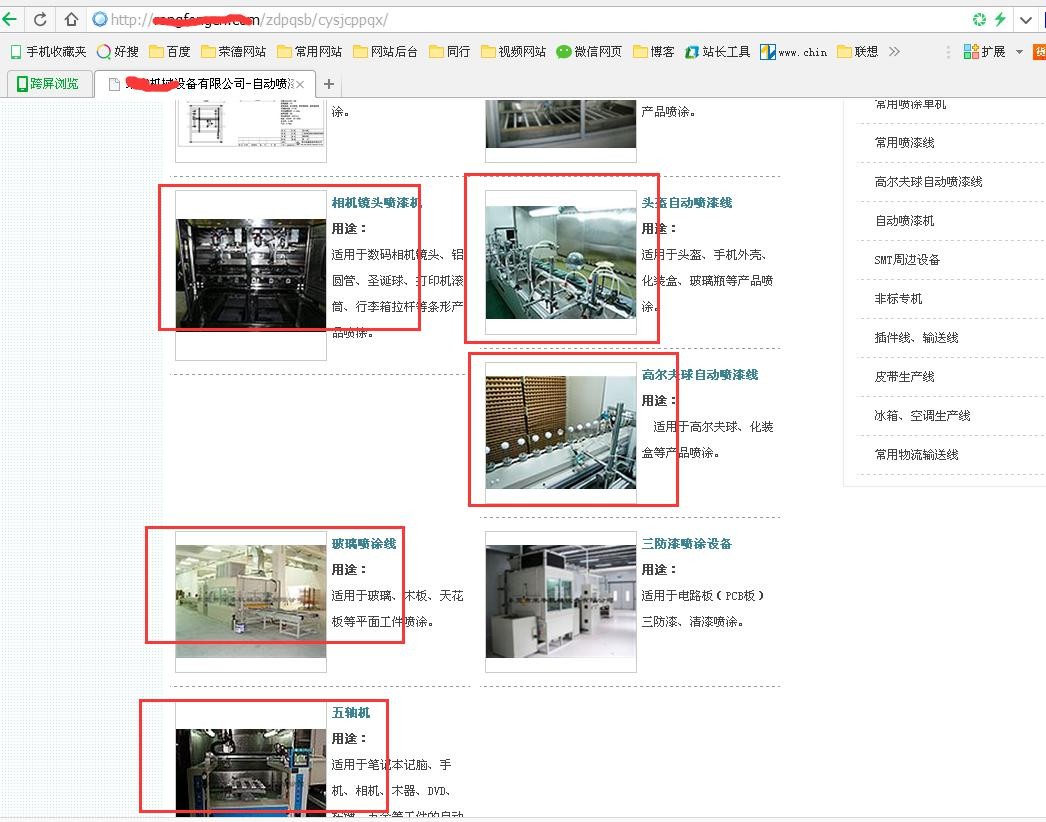This screenshot has width=1046, height=822.
Task: Close the 自动喷涂 company page tab
Action: 300,84
